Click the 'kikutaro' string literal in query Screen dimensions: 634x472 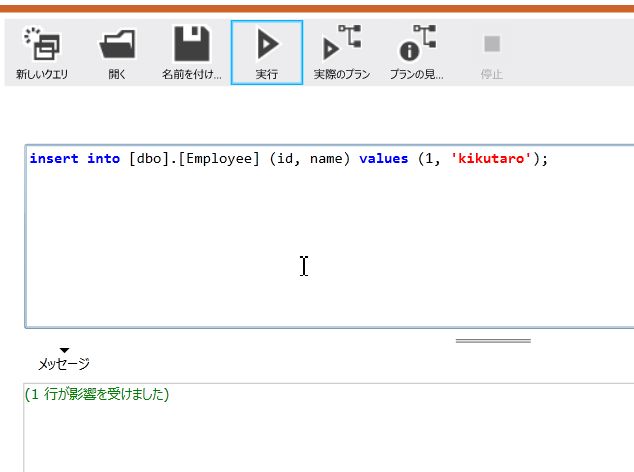[x=490, y=159]
